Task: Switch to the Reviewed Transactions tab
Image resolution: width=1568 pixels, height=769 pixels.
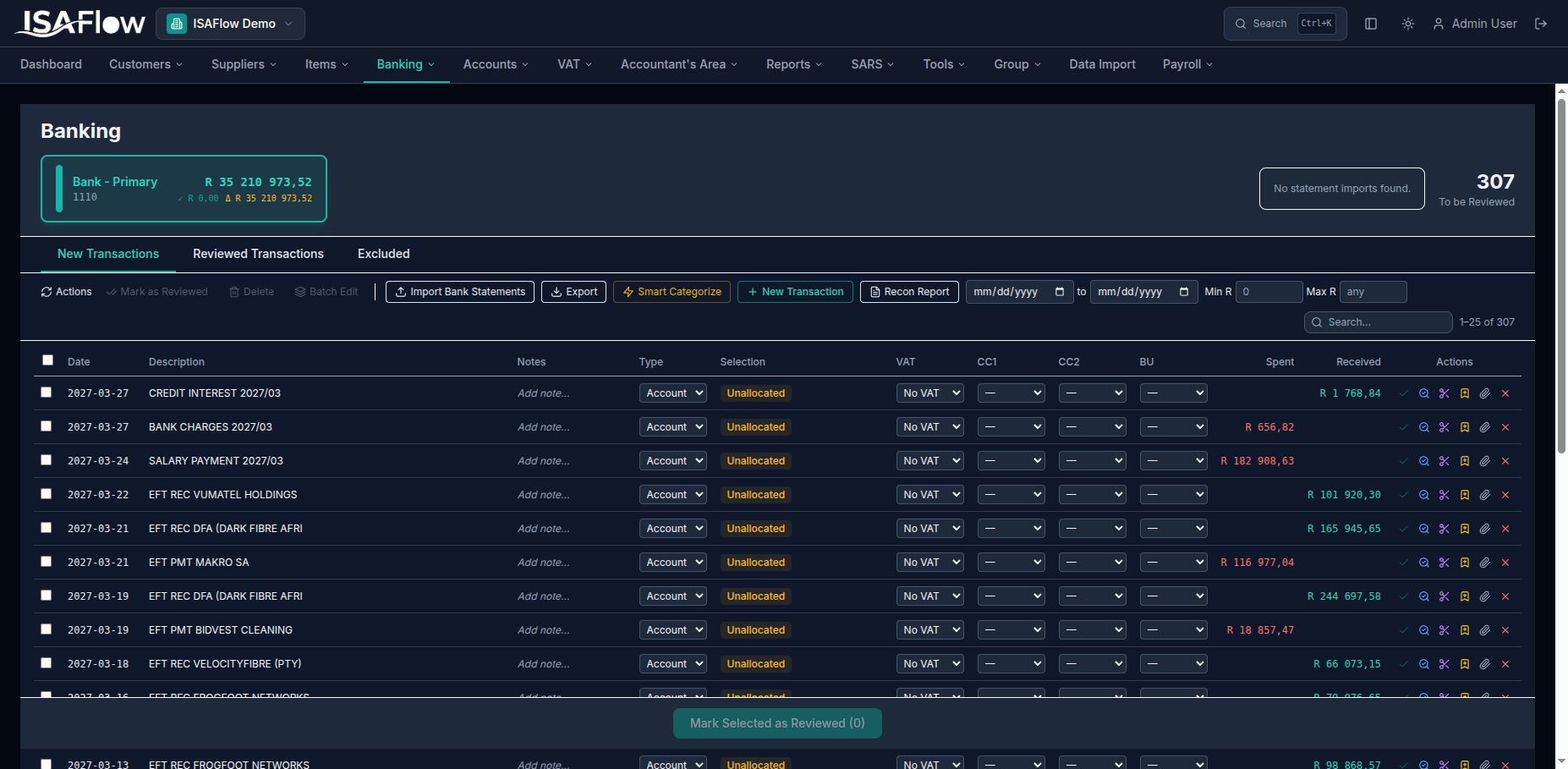Action: (x=258, y=254)
